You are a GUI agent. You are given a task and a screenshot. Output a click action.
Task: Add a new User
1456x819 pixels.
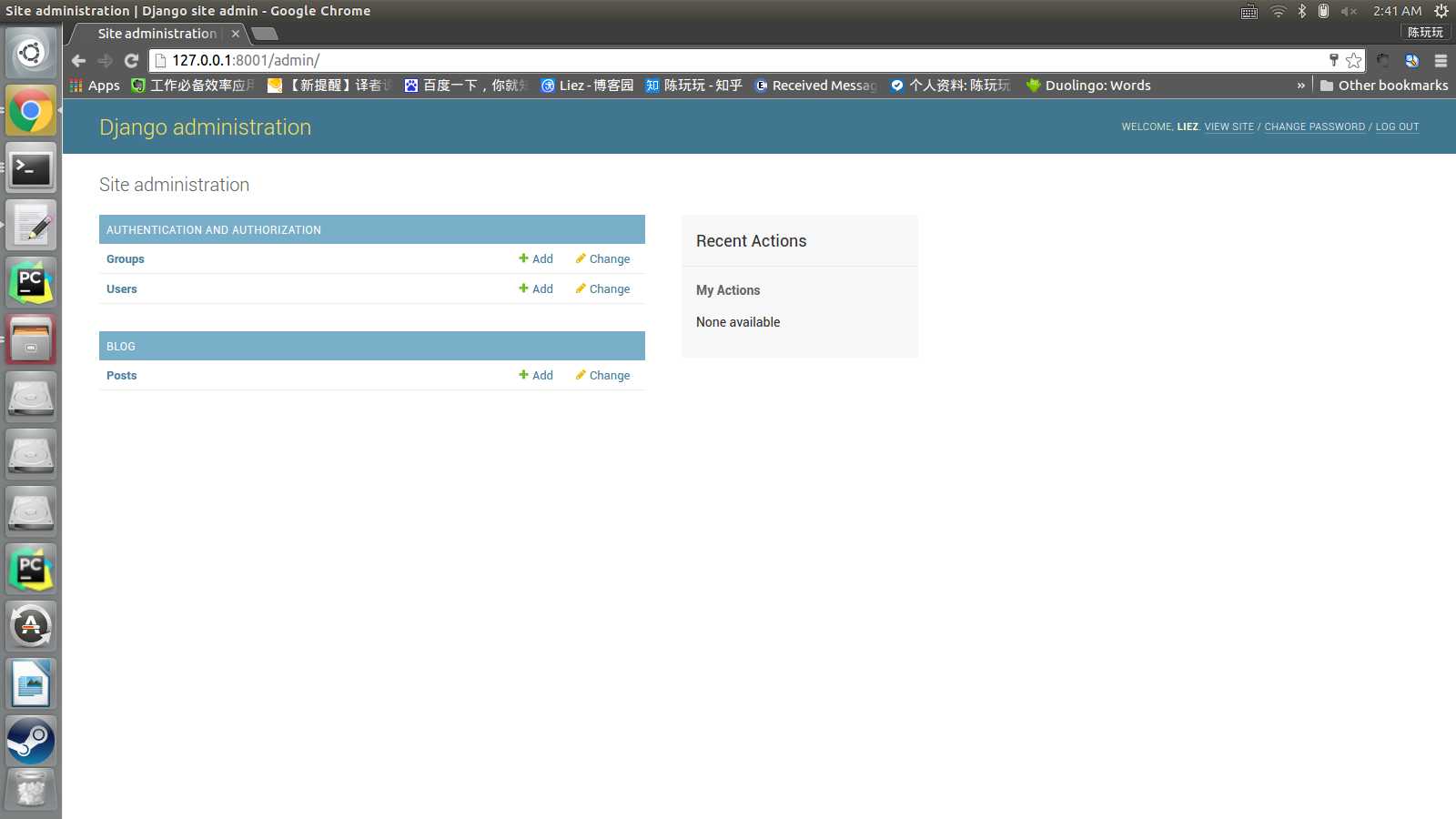536,289
